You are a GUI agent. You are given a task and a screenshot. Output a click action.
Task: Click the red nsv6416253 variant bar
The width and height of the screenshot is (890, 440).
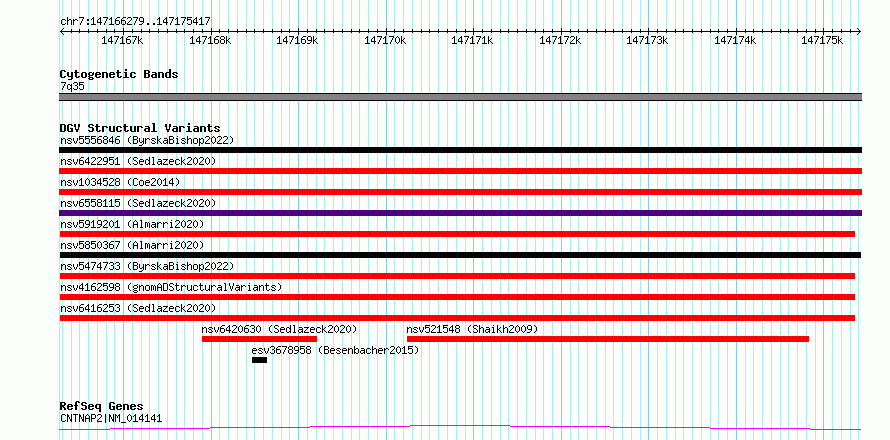tap(457, 318)
